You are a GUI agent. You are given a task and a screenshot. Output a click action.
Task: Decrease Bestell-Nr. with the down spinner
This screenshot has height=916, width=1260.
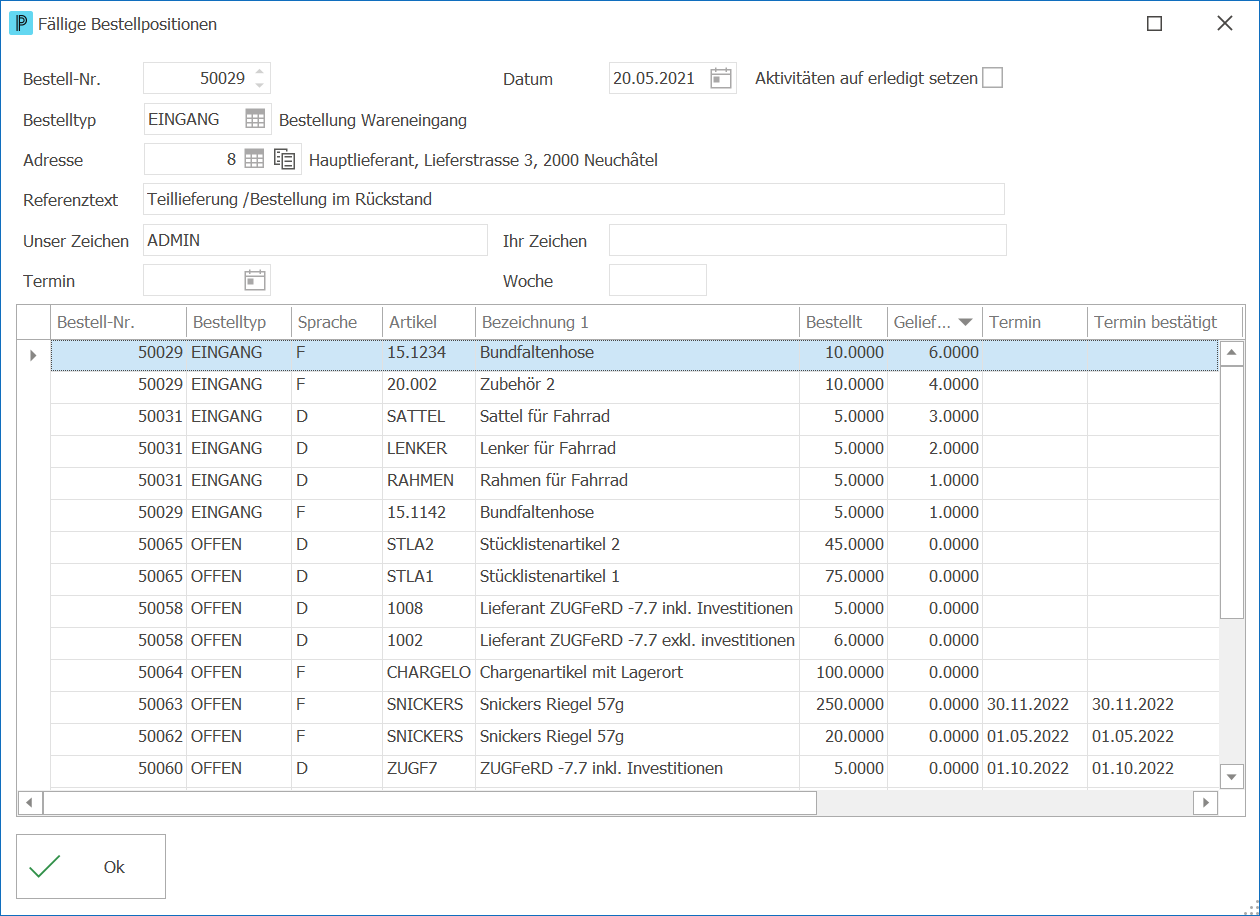(260, 85)
